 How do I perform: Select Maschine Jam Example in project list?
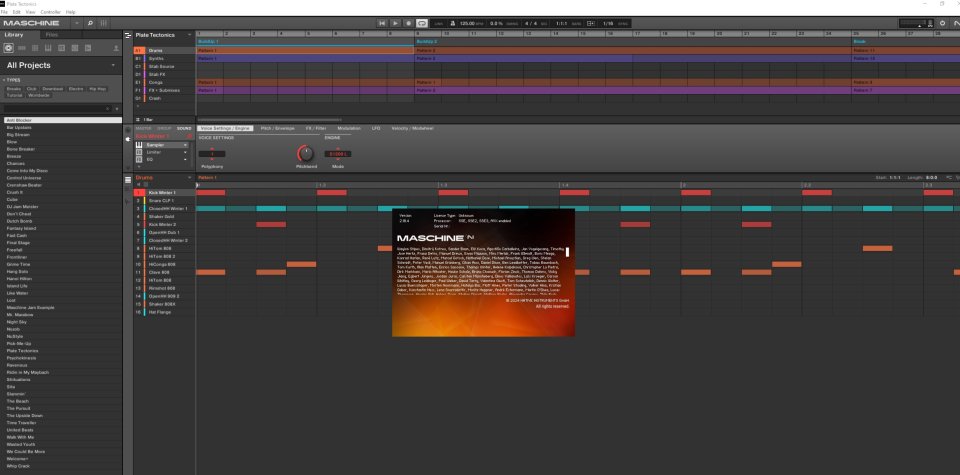(x=31, y=307)
